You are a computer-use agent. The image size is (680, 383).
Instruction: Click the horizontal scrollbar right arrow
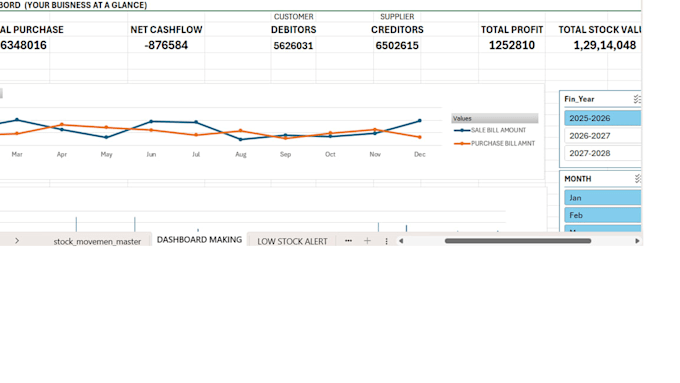[x=637, y=241]
